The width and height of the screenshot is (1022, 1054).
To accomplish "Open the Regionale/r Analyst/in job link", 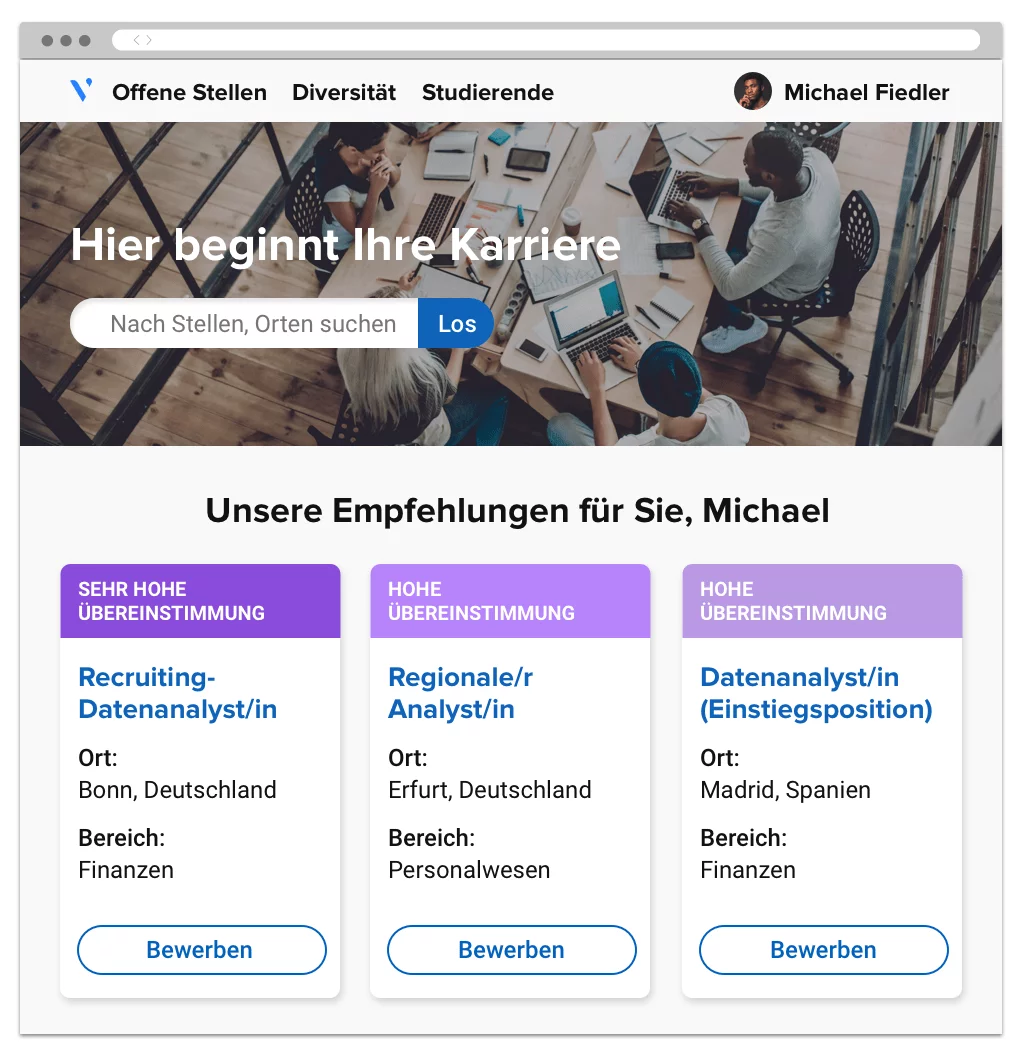I will pyautogui.click(x=461, y=693).
